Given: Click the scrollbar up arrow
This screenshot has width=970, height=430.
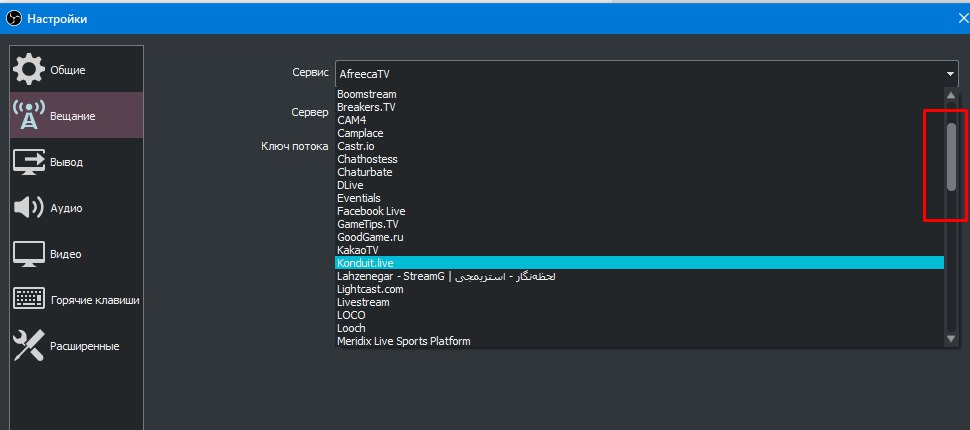Looking at the screenshot, I should point(951,95).
